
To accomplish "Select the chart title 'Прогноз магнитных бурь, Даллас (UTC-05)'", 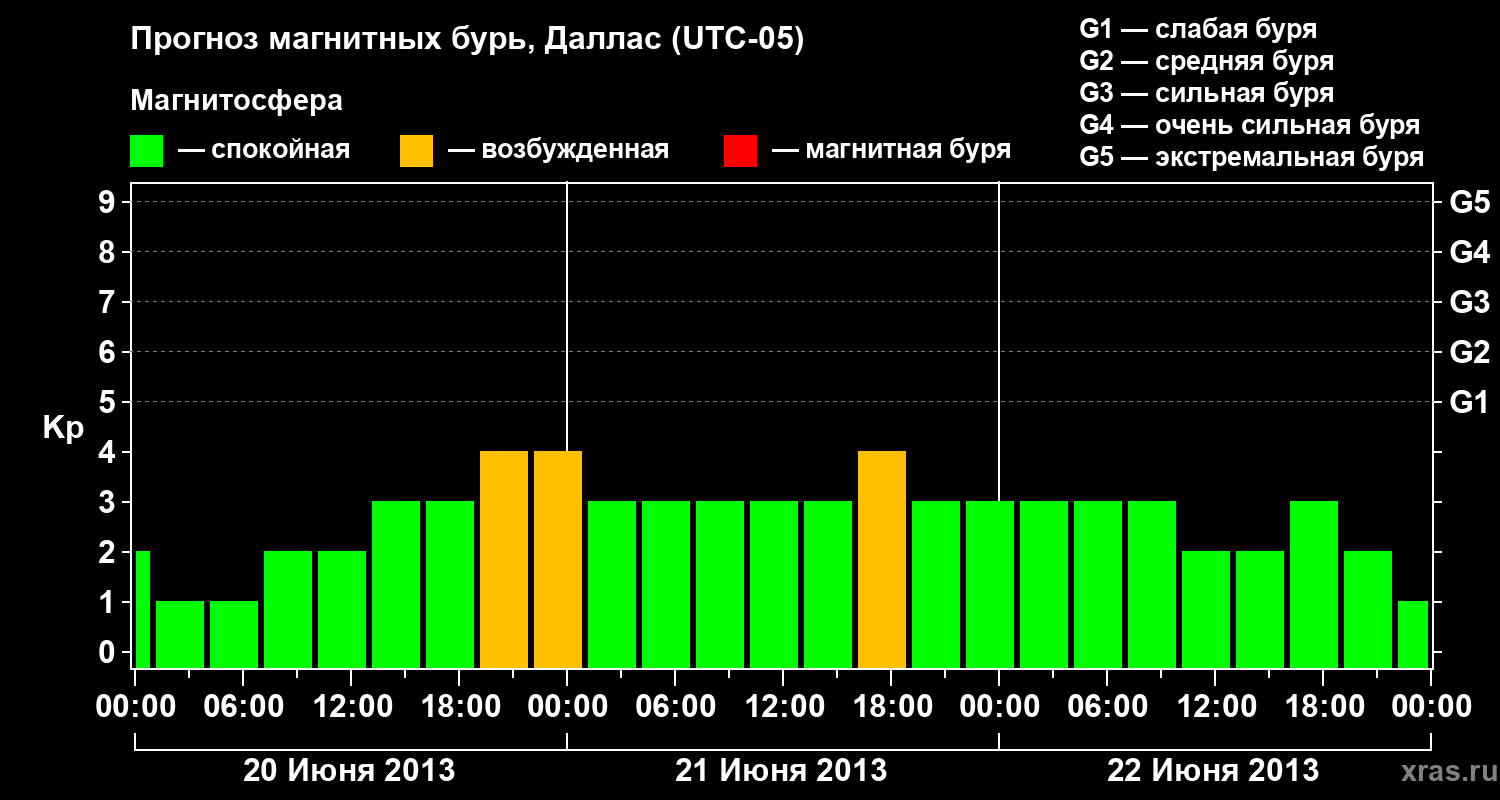I will tap(468, 41).
